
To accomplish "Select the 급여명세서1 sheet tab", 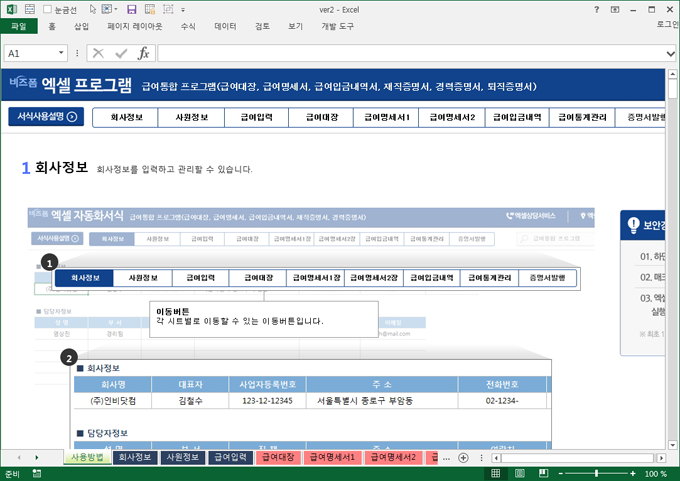I will 333,457.
